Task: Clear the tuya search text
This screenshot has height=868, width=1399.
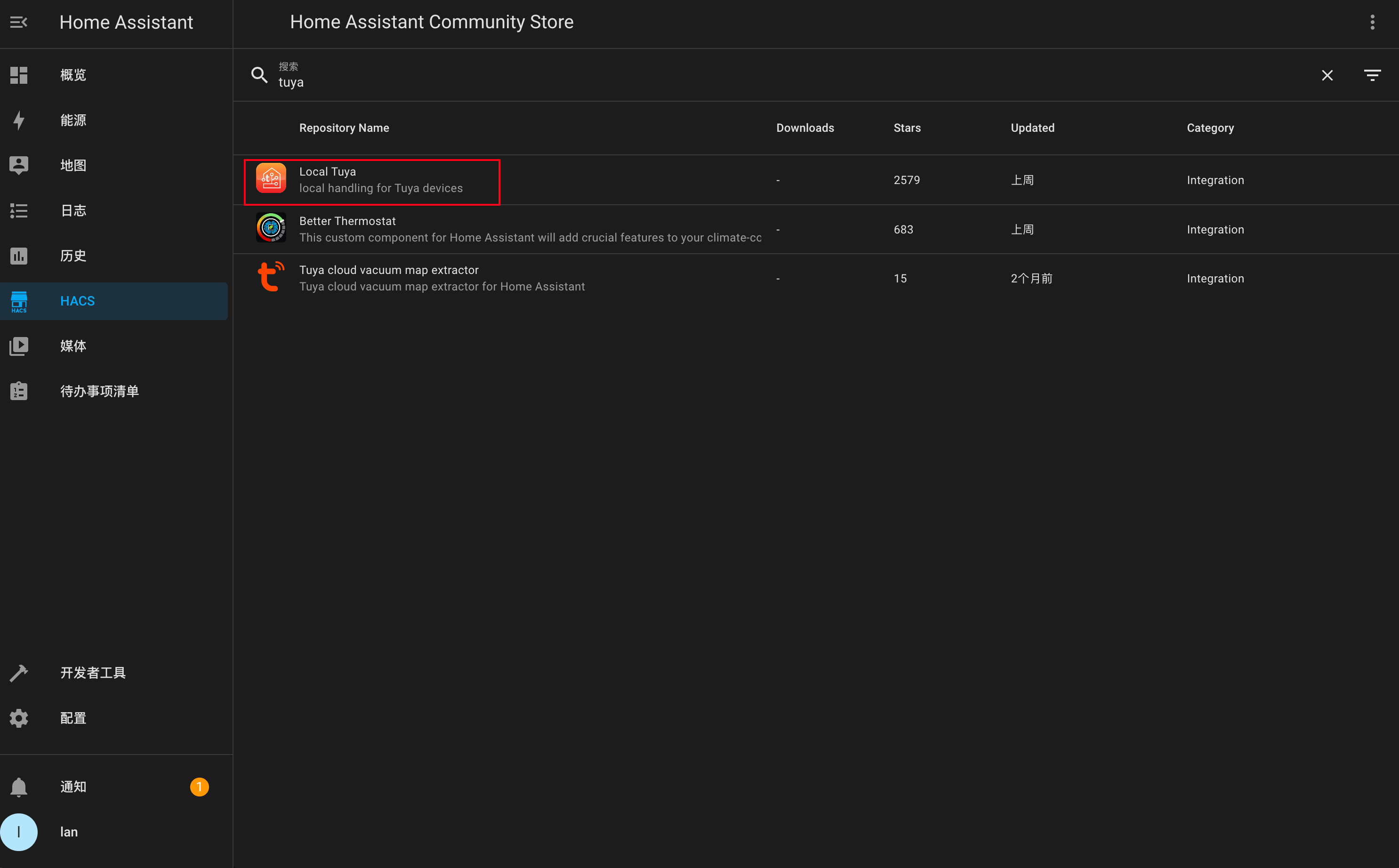Action: click(x=1327, y=75)
